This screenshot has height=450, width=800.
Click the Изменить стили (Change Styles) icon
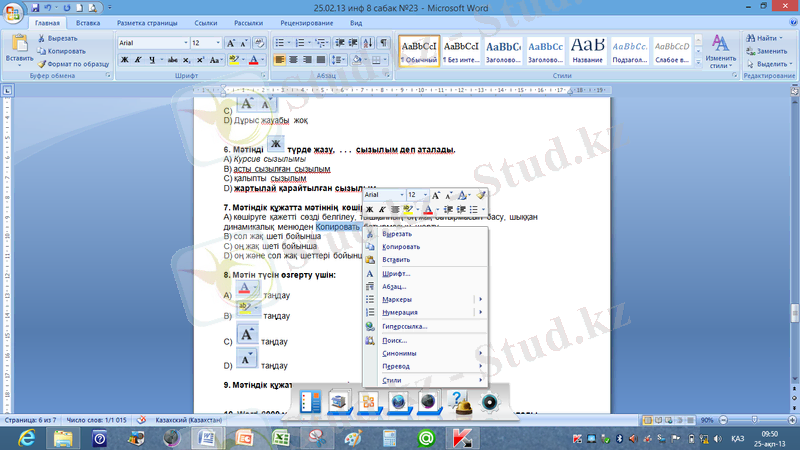pyautogui.click(x=720, y=48)
